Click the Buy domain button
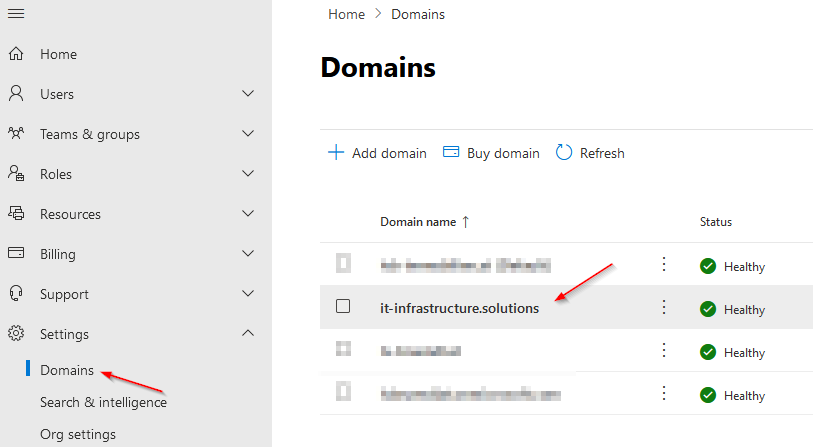 pos(491,153)
